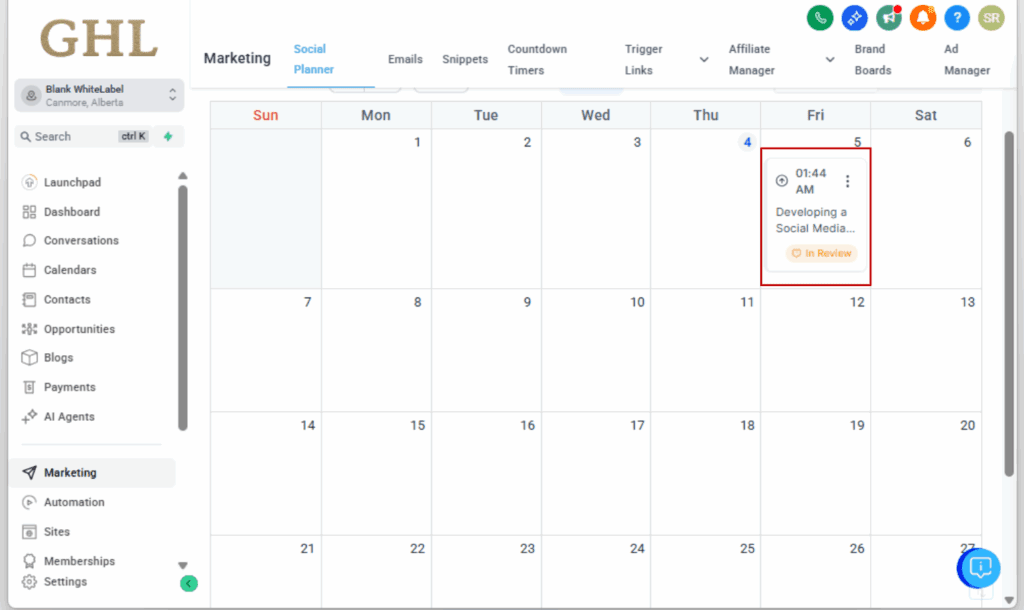Click the Automation play icon

pyautogui.click(x=29, y=502)
